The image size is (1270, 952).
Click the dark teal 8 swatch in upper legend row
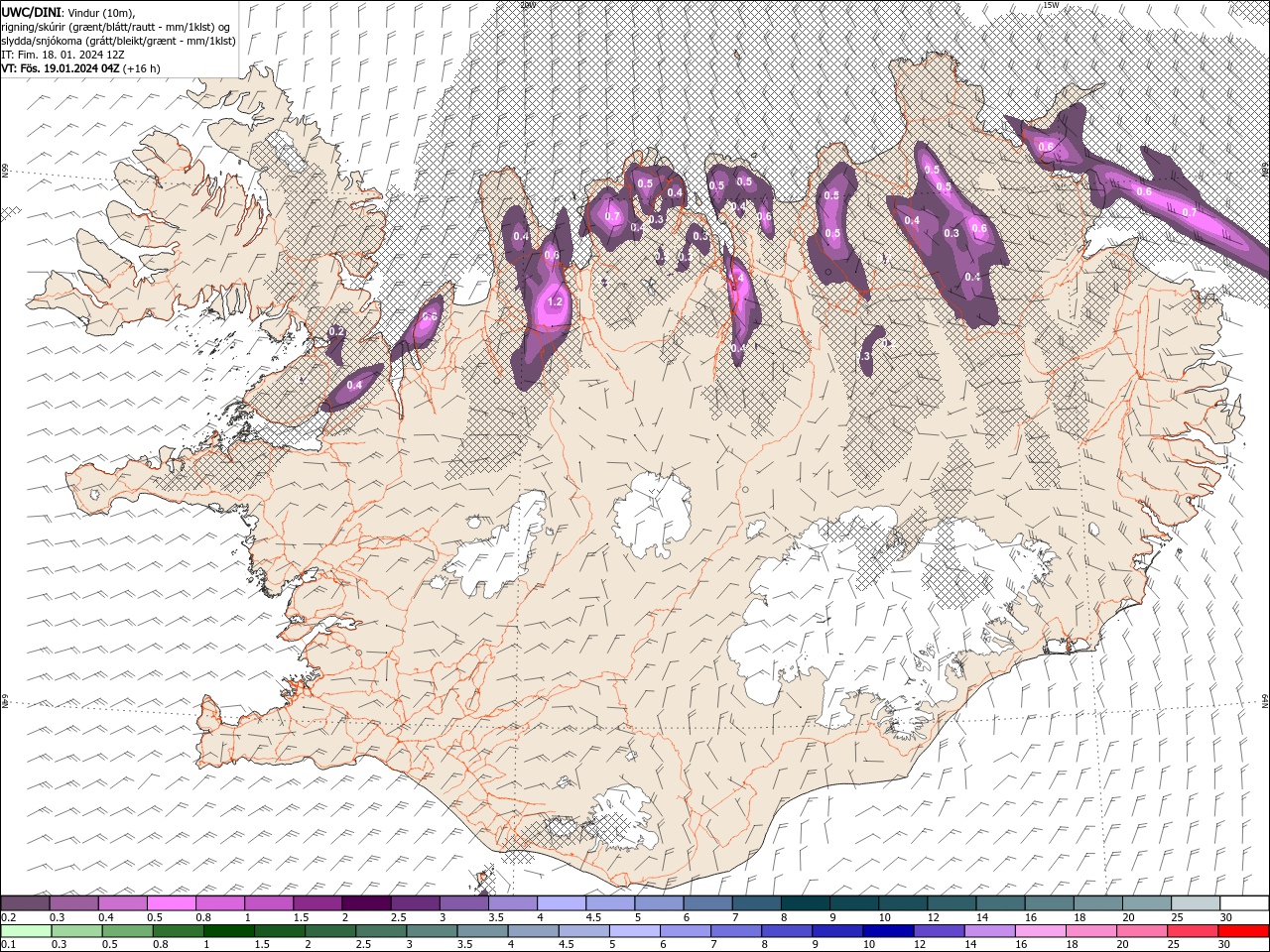(805, 903)
